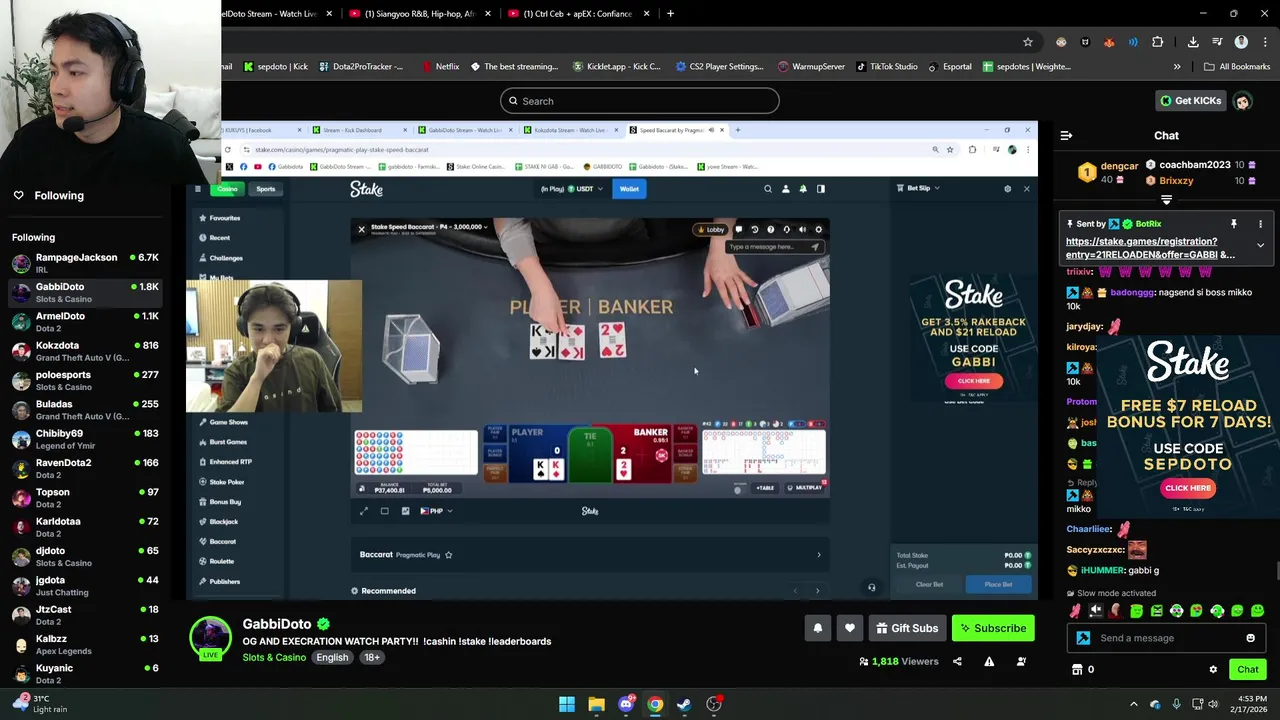The image size is (1280, 720).
Task: Open the browser extensions puzzle icon
Action: (x=1157, y=42)
